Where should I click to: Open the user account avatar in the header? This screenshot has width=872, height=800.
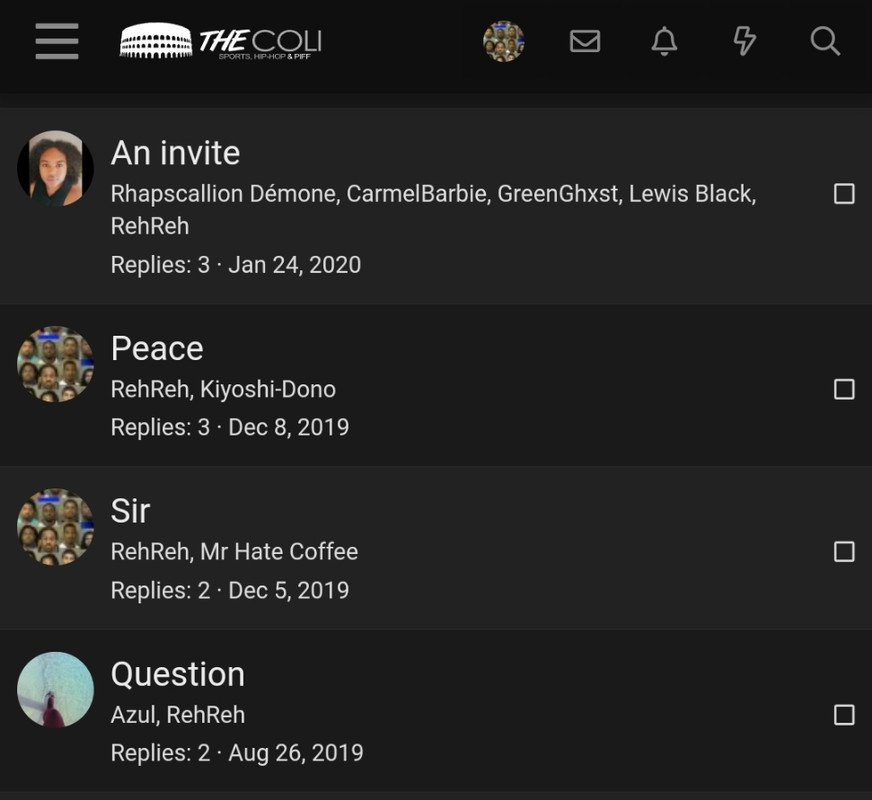[x=503, y=41]
